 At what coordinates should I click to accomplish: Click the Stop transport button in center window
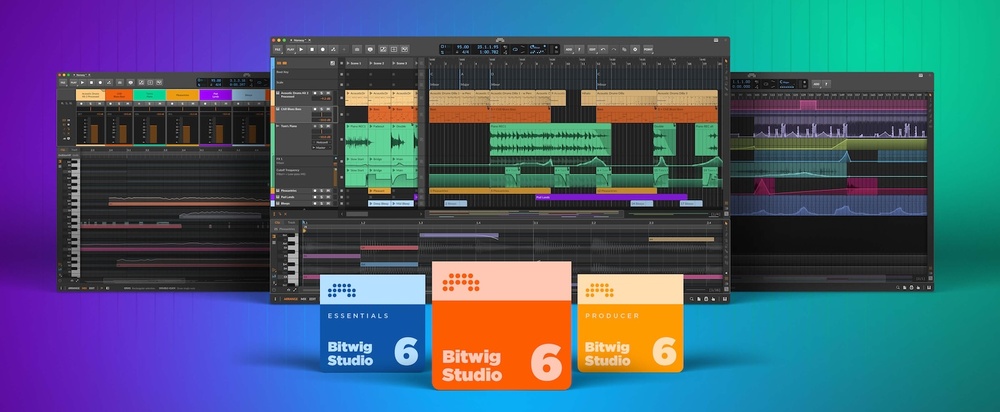311,48
